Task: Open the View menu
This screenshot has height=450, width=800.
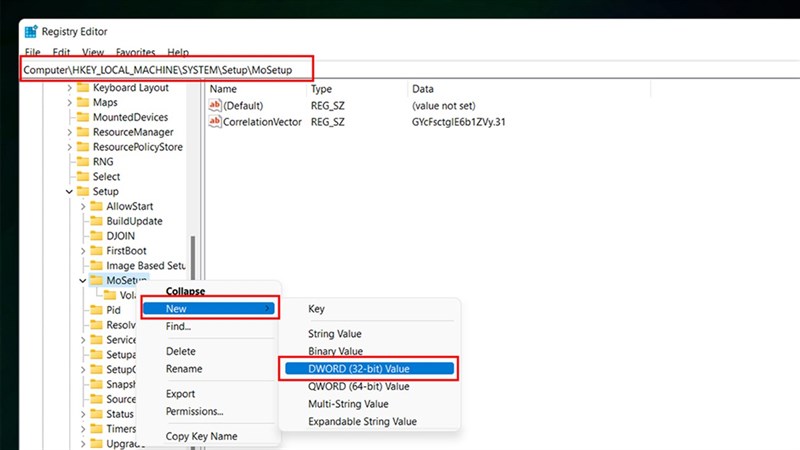Action: [93, 52]
